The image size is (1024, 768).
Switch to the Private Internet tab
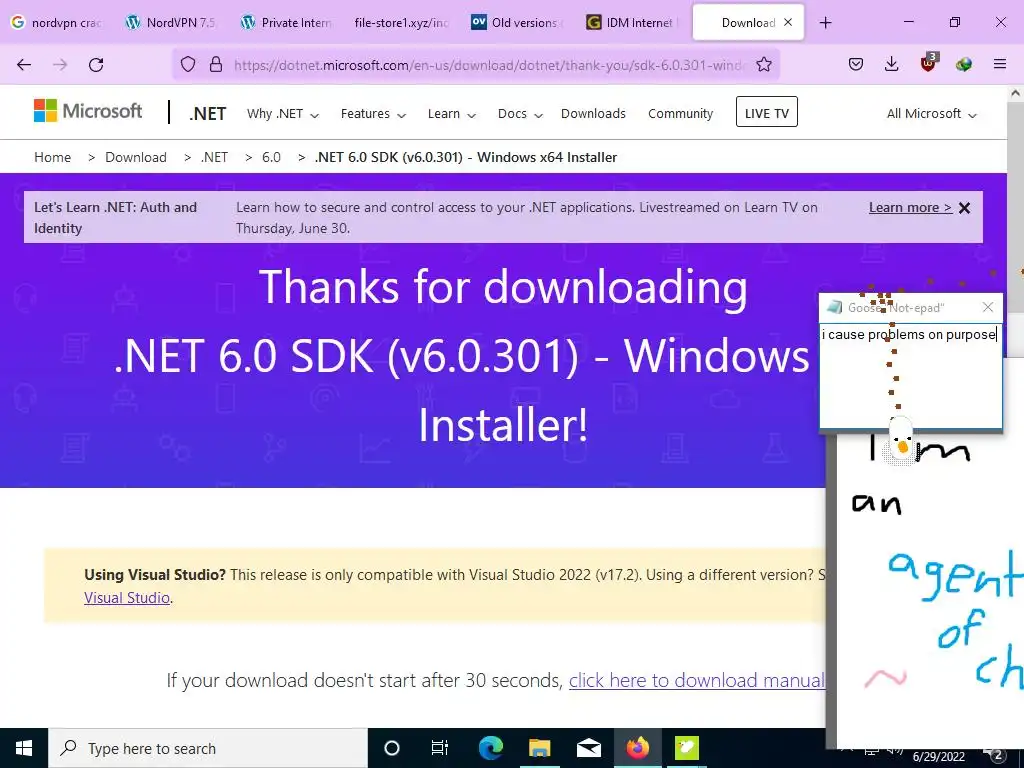coord(287,22)
